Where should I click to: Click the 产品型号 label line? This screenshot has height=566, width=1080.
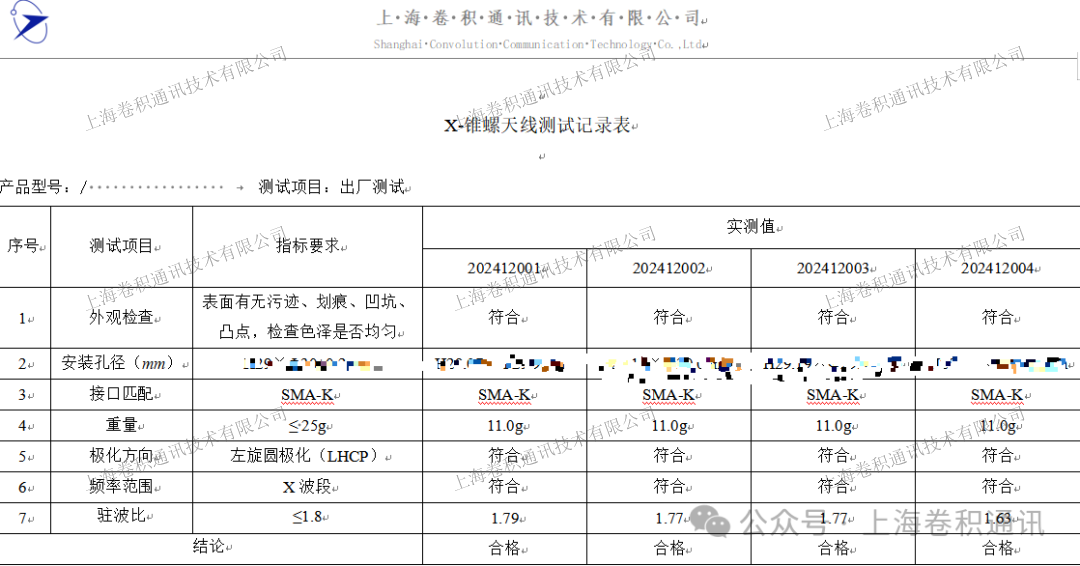click(112, 187)
